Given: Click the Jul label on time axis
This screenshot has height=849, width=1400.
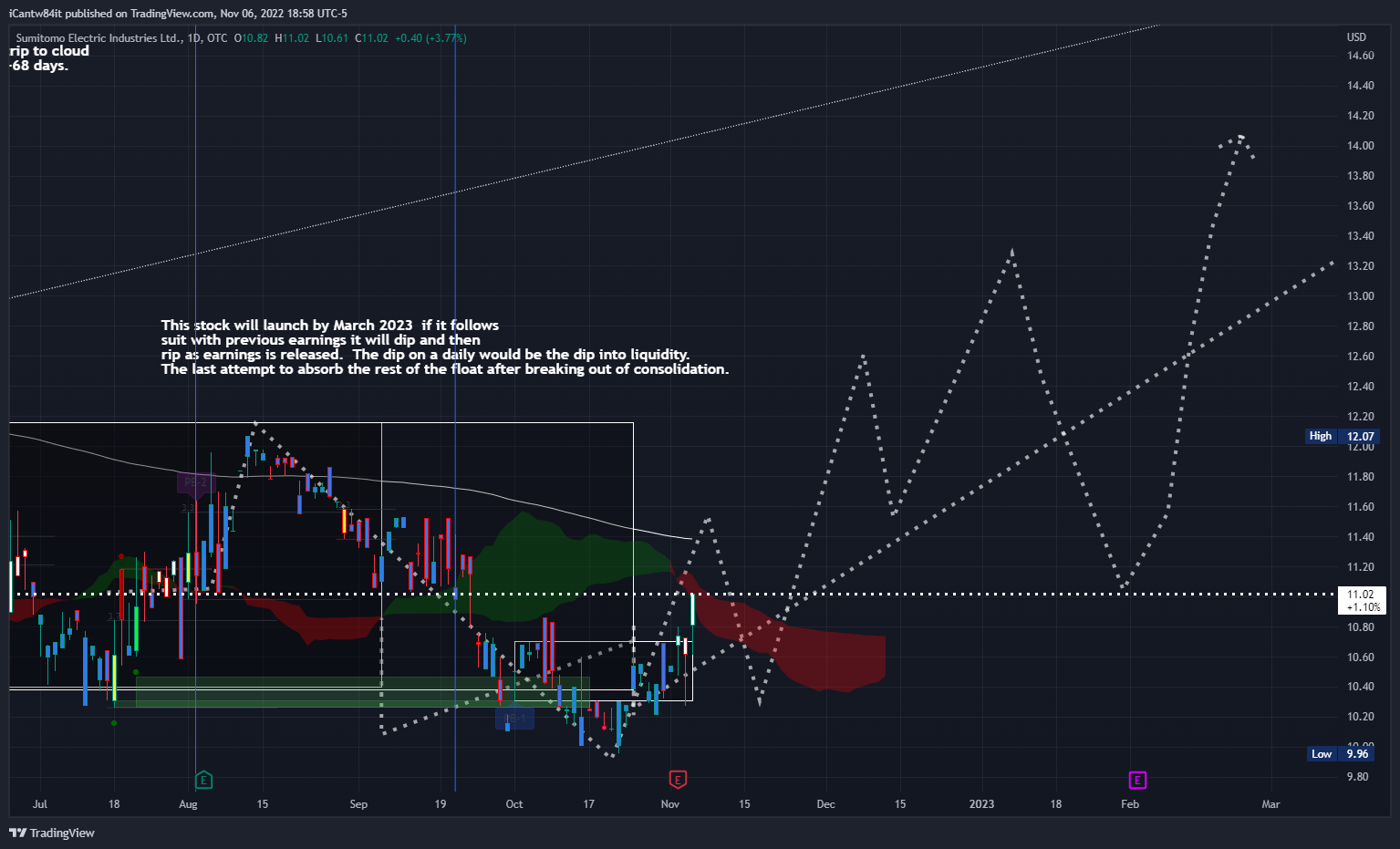Looking at the screenshot, I should tap(39, 804).
